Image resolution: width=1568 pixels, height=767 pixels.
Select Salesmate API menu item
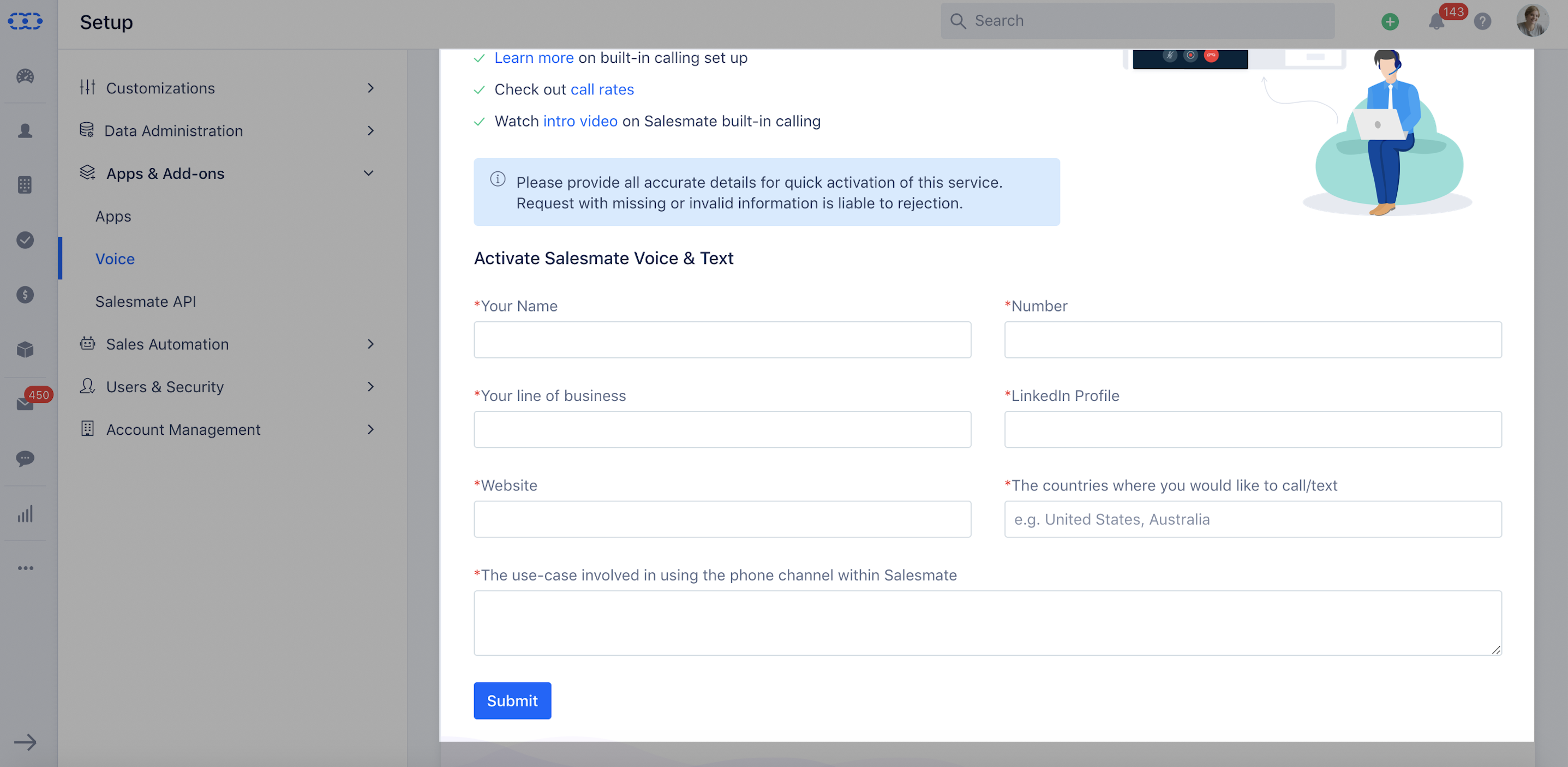click(146, 301)
